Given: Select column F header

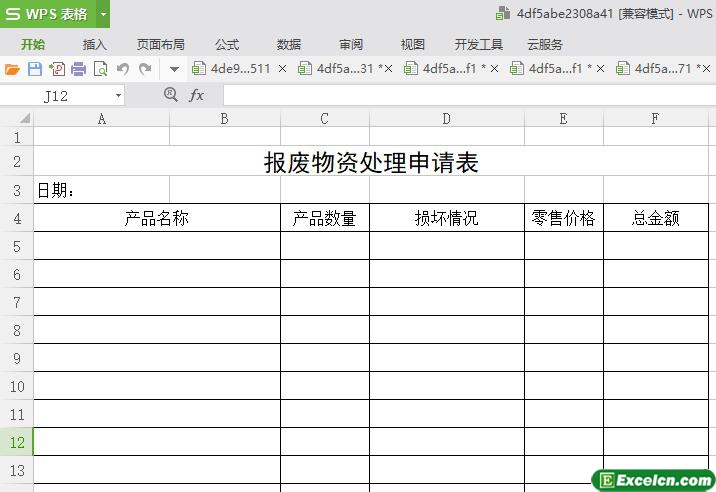Looking at the screenshot, I should (x=655, y=119).
